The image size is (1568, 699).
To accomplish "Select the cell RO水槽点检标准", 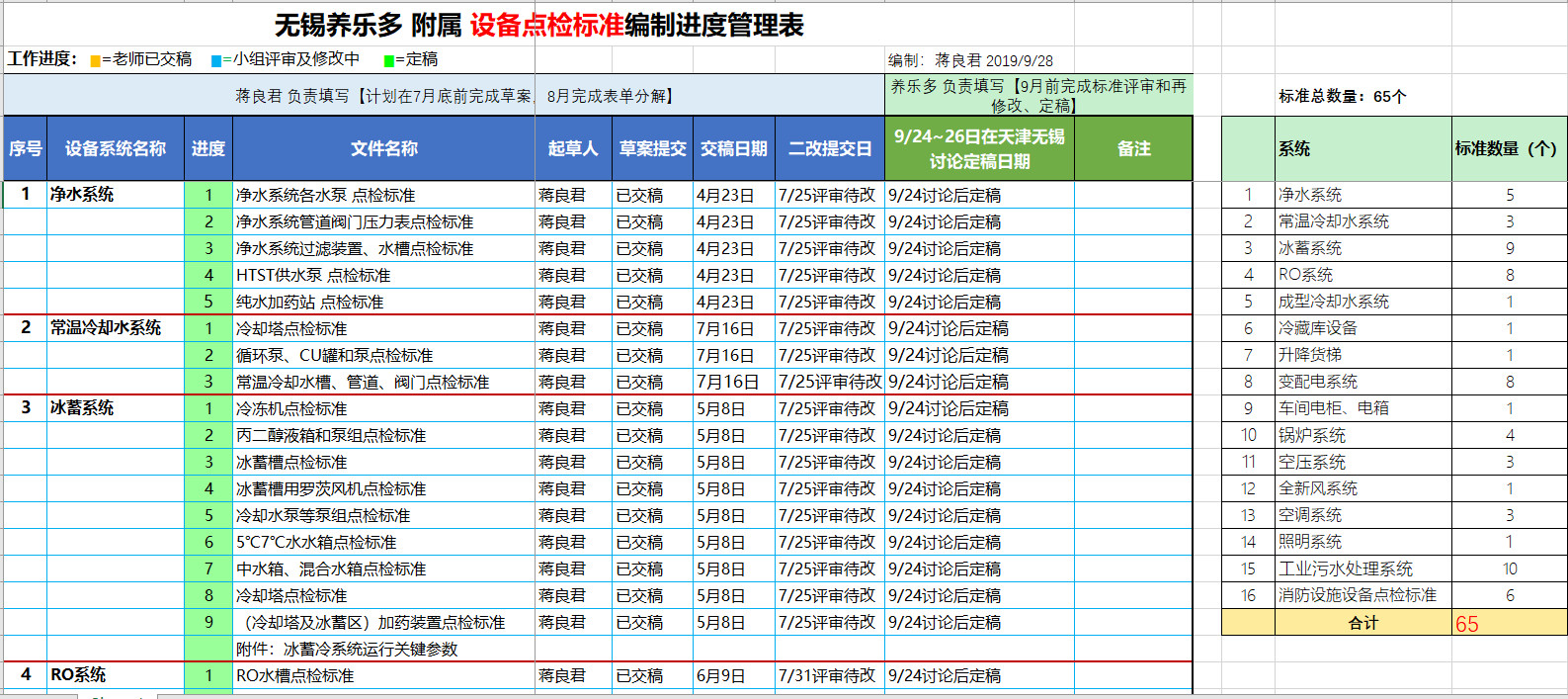I will (384, 675).
